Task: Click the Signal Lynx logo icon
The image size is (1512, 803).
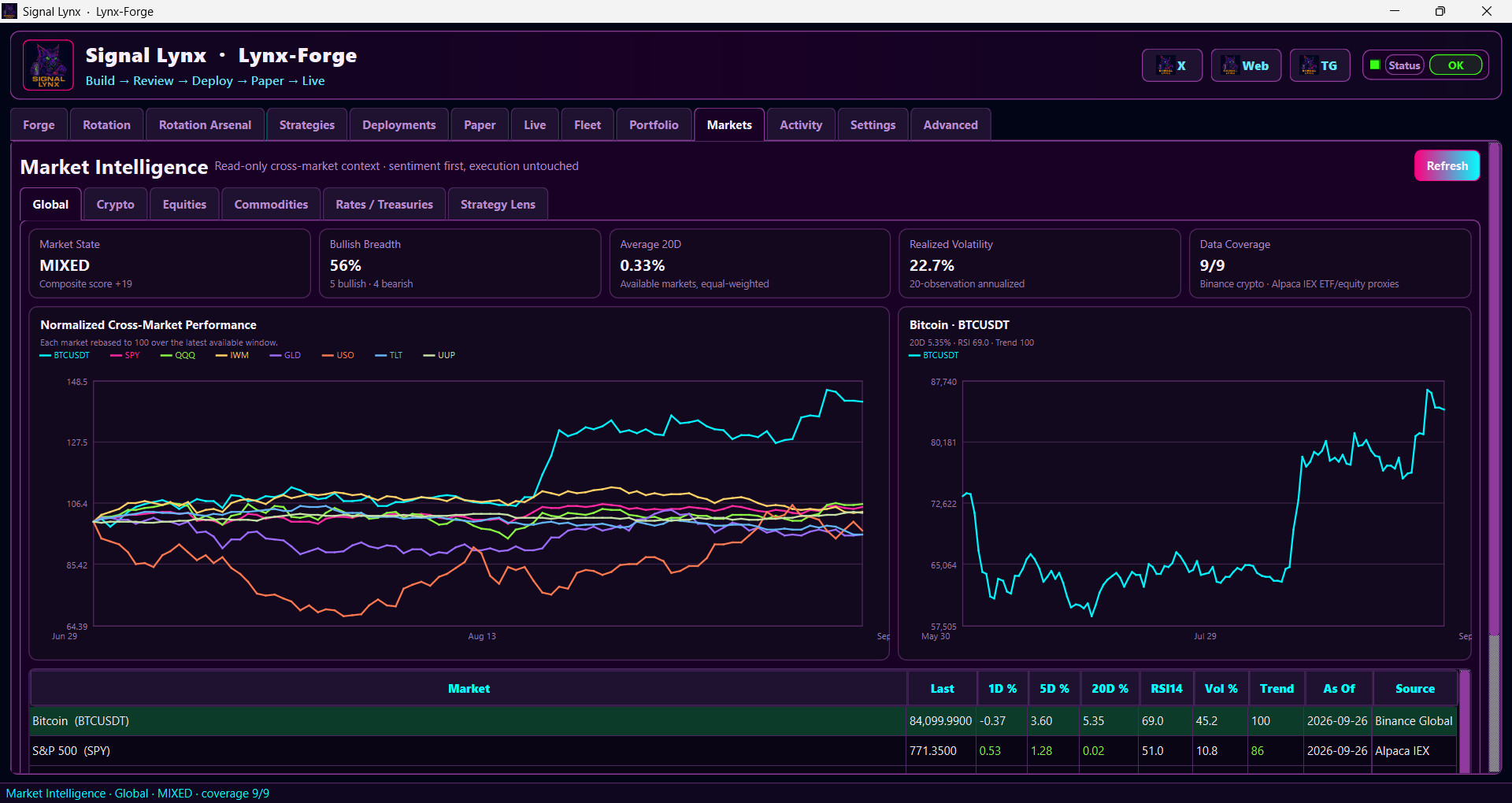Action: (x=48, y=65)
